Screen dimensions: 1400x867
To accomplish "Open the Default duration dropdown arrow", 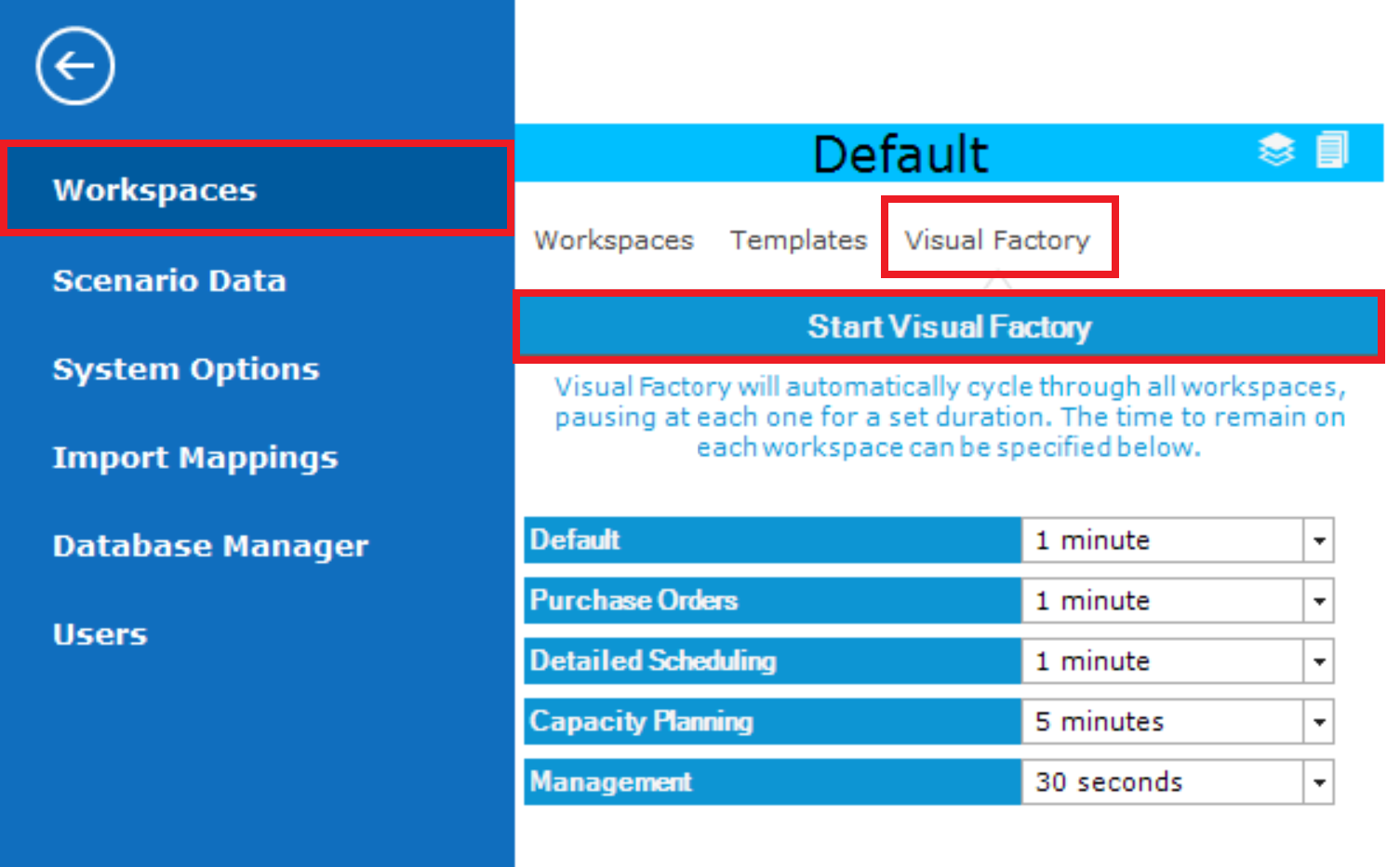I will pos(1319,540).
